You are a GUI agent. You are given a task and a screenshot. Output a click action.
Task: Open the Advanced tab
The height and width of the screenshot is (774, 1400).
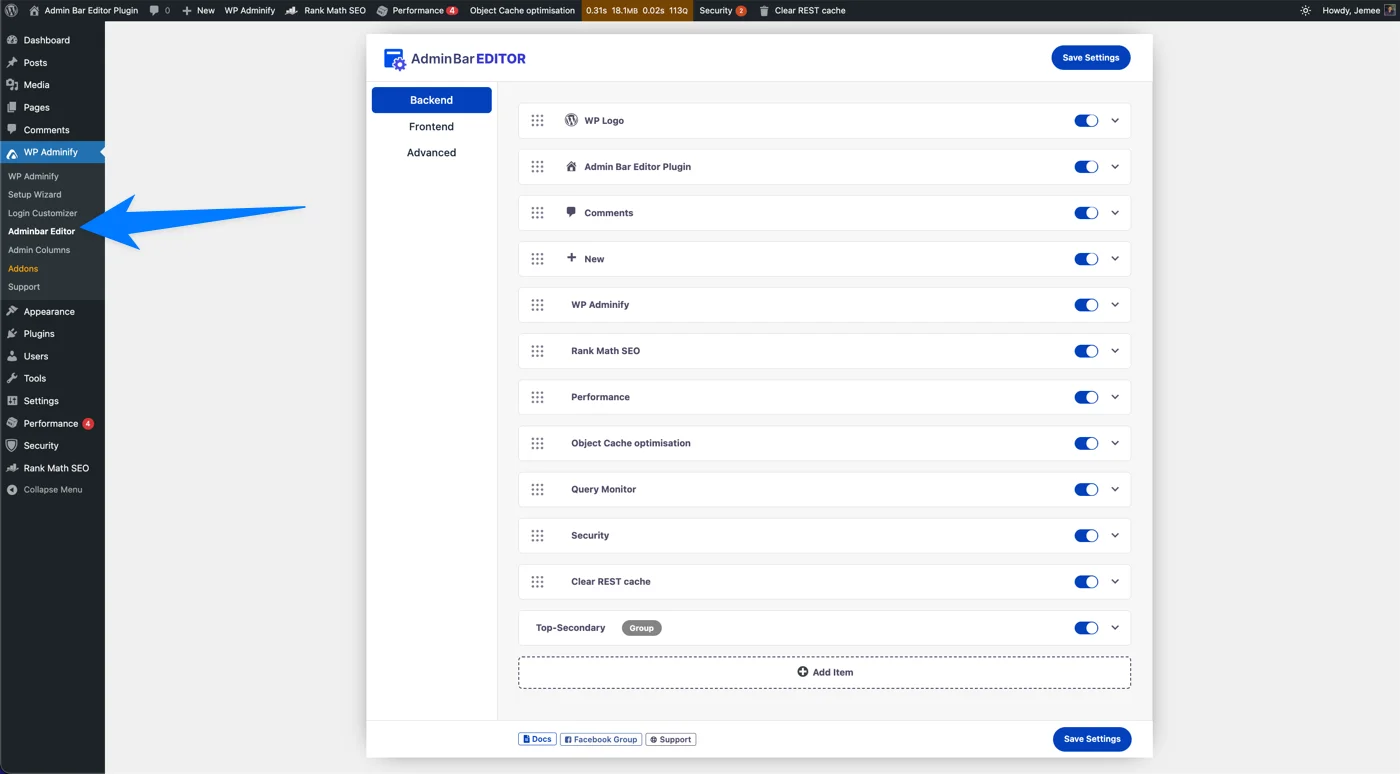pyautogui.click(x=431, y=152)
